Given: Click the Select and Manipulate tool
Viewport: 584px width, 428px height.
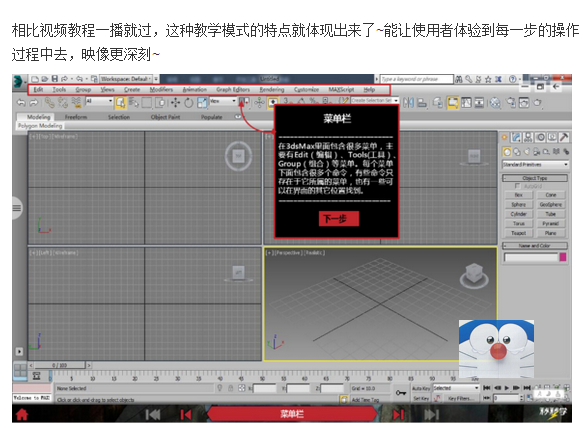Looking at the screenshot, I should click(x=259, y=102).
